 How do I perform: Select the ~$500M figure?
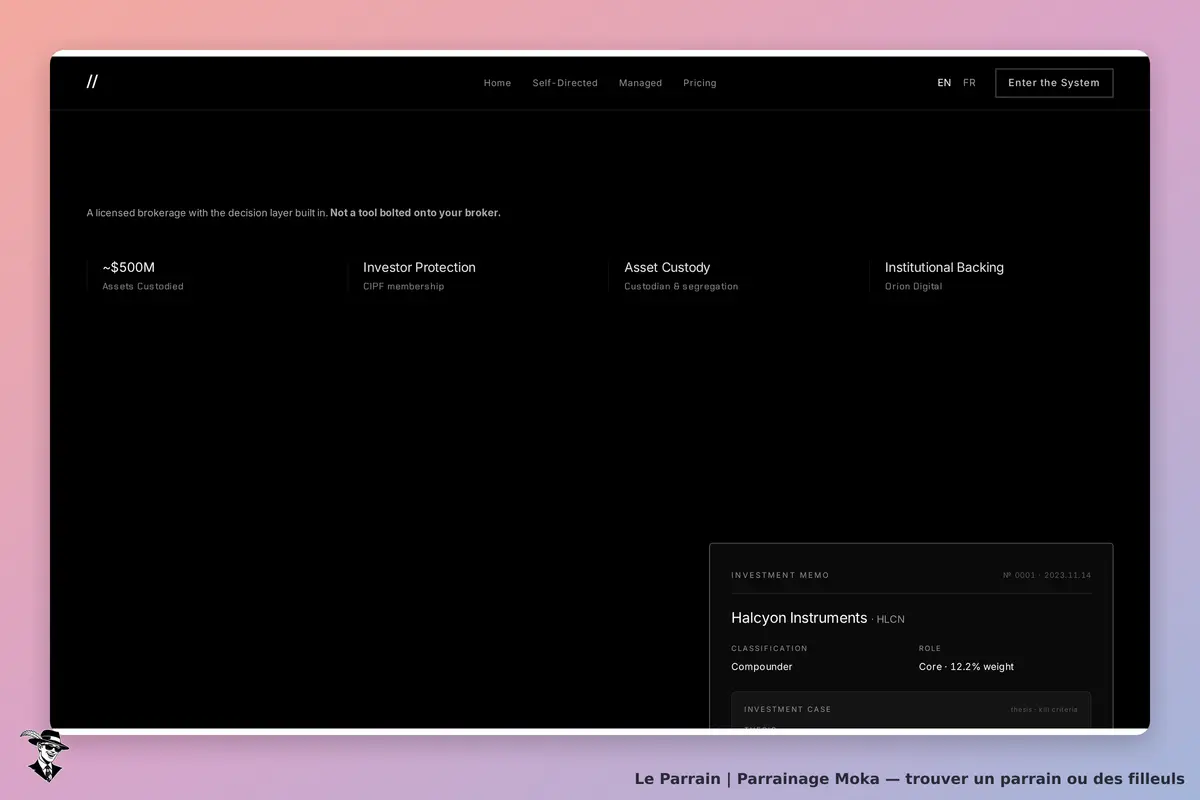click(128, 267)
